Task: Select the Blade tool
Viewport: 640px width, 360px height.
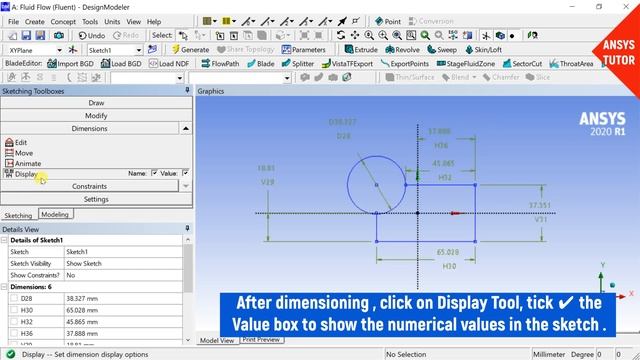Action: [x=260, y=64]
